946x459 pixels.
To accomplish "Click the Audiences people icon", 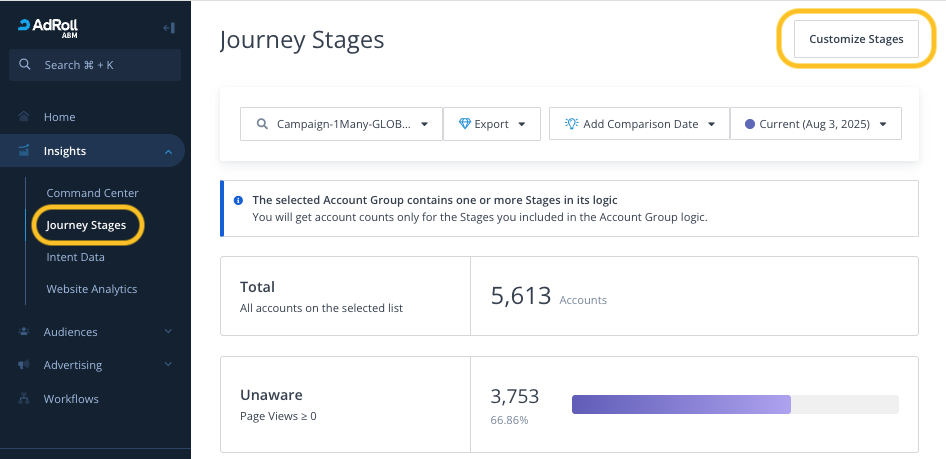I will [x=23, y=332].
